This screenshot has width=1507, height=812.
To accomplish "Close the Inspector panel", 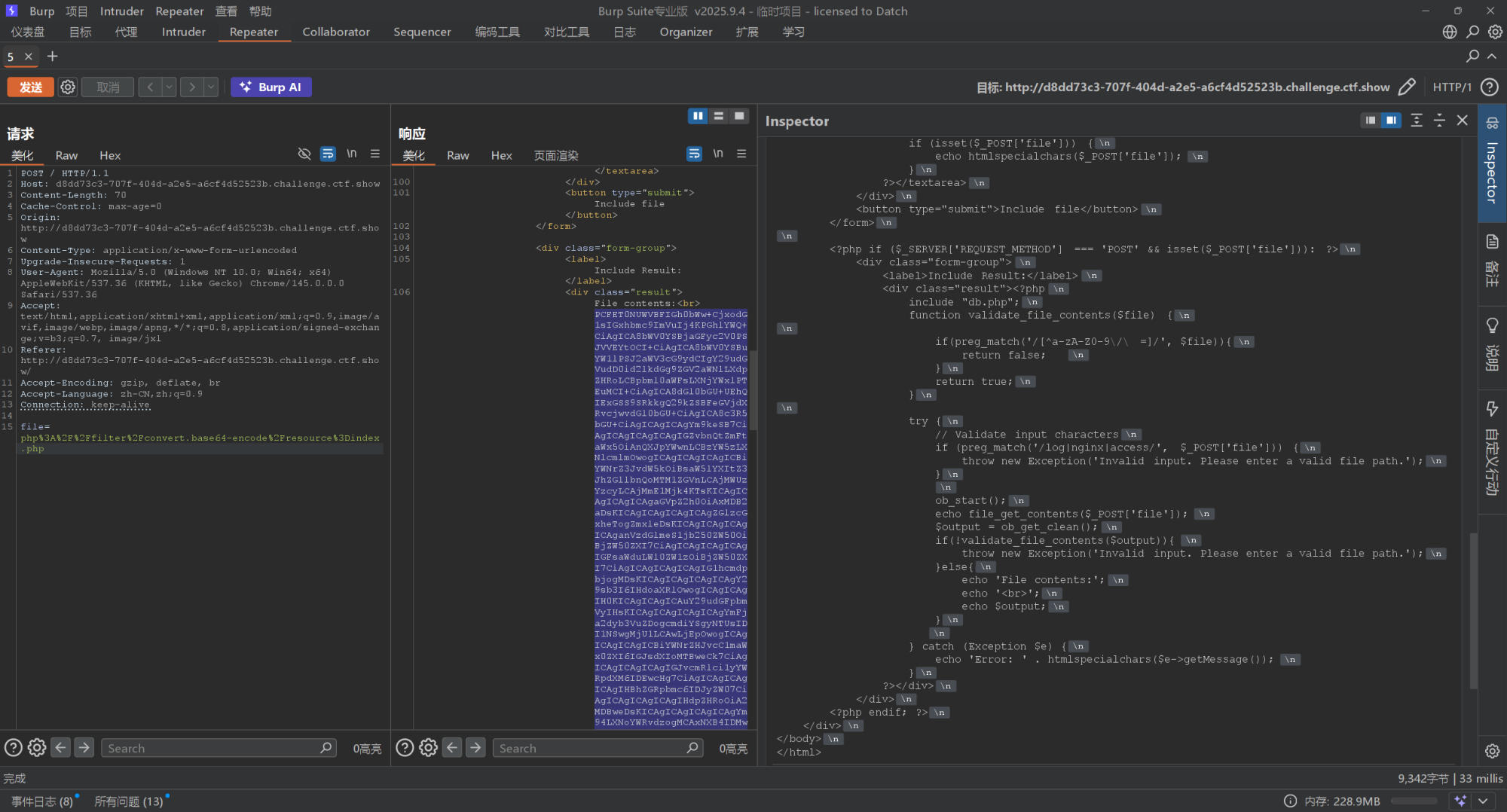I will tap(1463, 121).
